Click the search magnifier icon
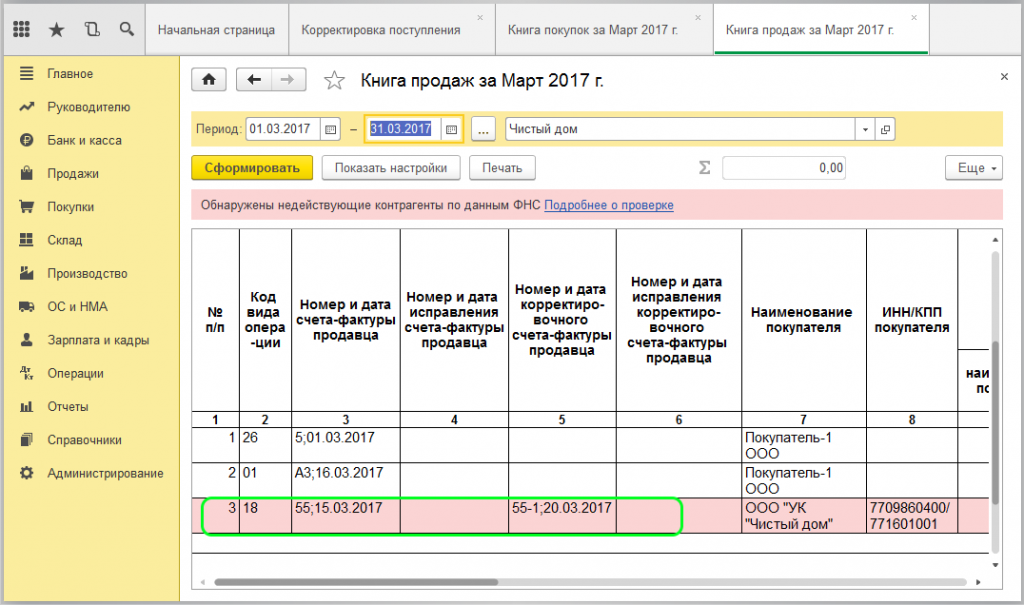Screen dimensions: 1024x605 126,29
